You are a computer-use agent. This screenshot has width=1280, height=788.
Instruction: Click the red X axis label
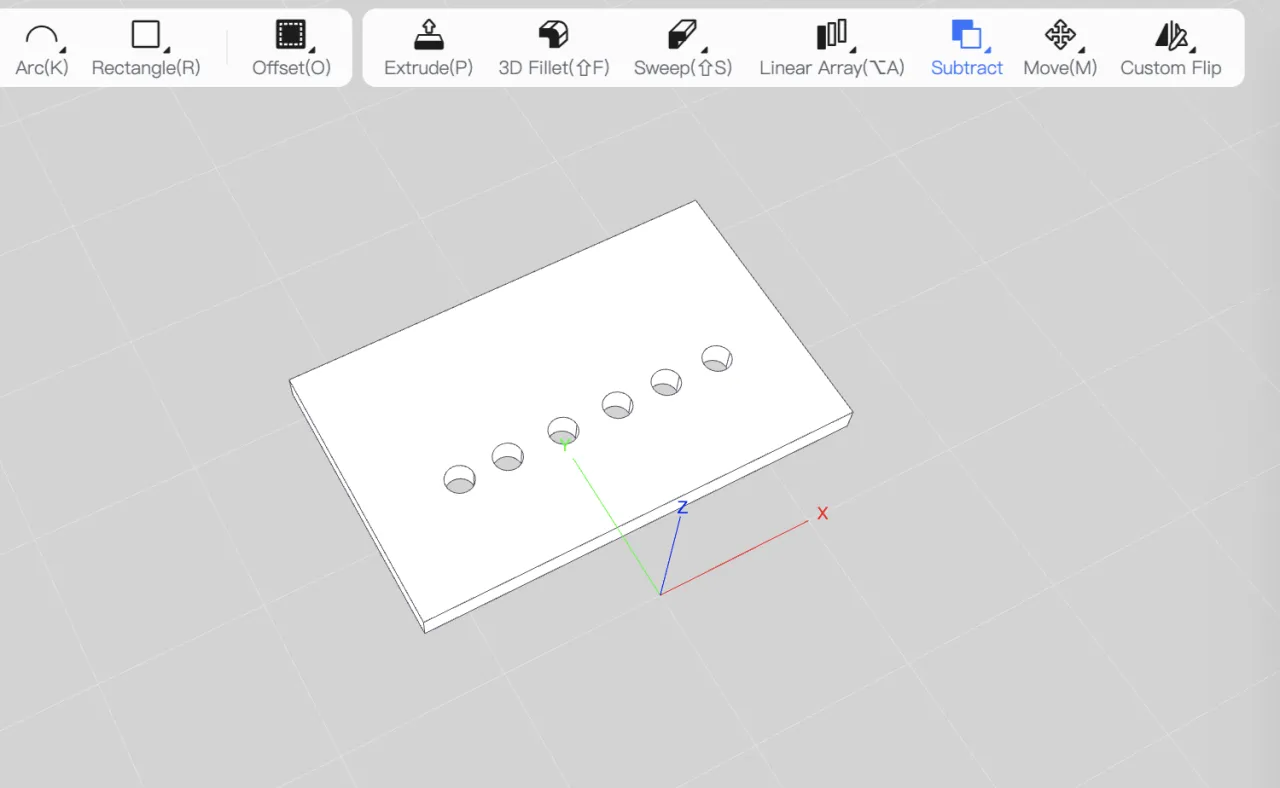[822, 513]
